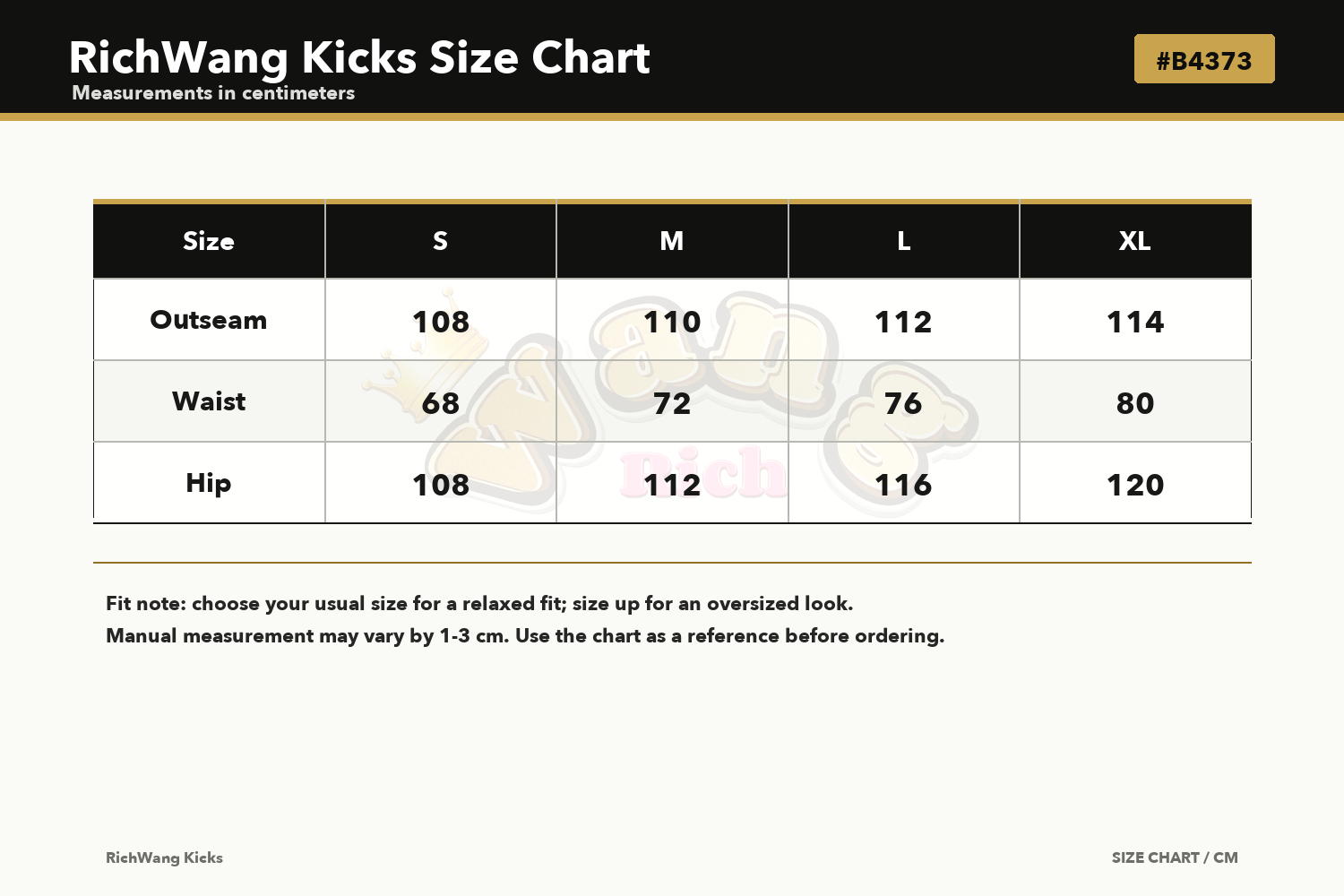
Task: Click the #B4373 product code badge
Action: click(x=1204, y=59)
